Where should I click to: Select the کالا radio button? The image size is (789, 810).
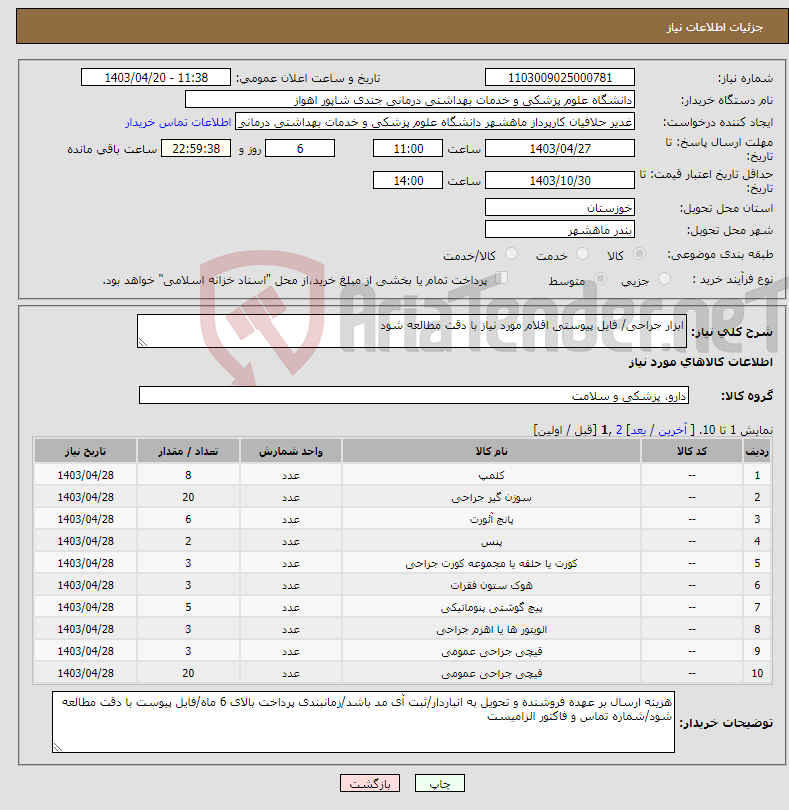639,254
